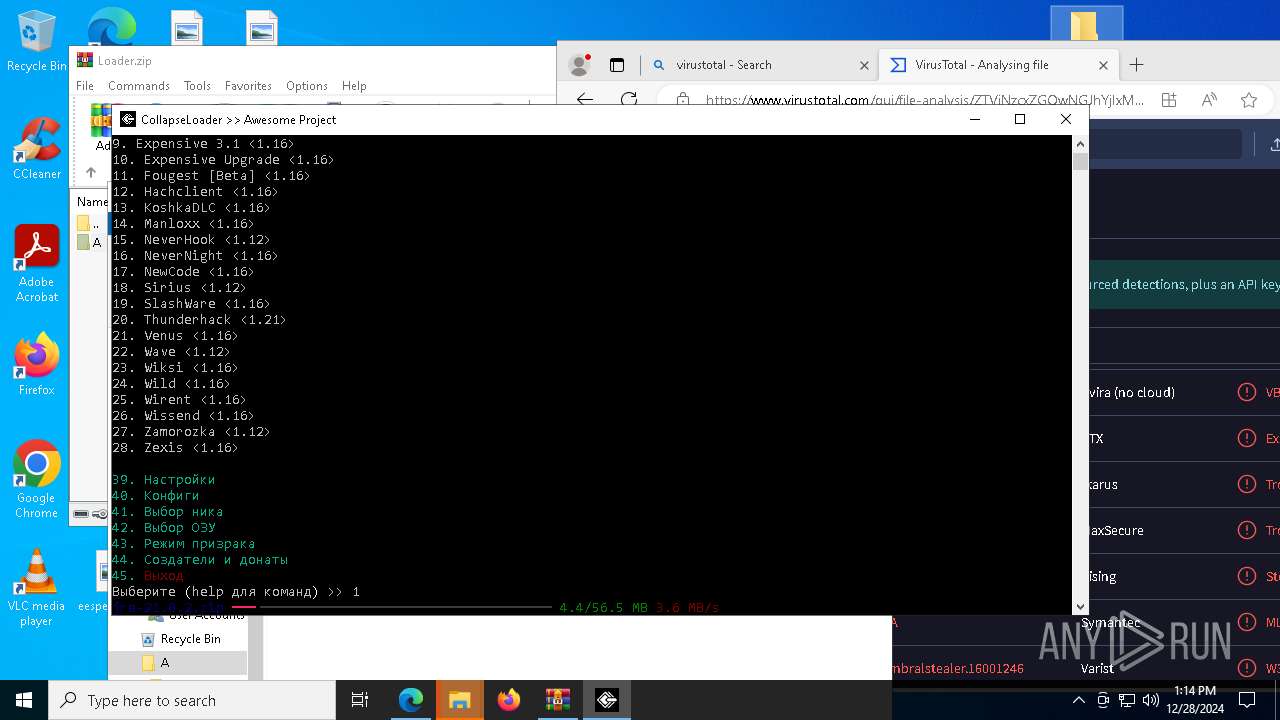The width and height of the screenshot is (1280, 720).
Task: Click the Edge address bar URL
Action: click(x=925, y=100)
